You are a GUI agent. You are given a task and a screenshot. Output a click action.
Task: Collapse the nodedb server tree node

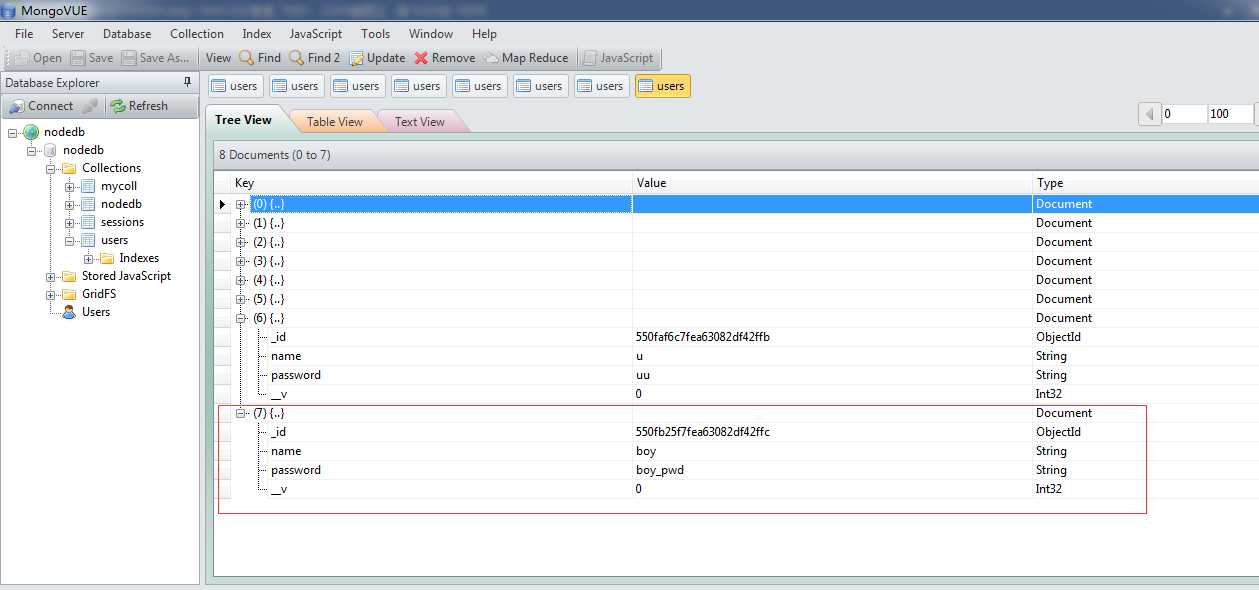pos(12,132)
